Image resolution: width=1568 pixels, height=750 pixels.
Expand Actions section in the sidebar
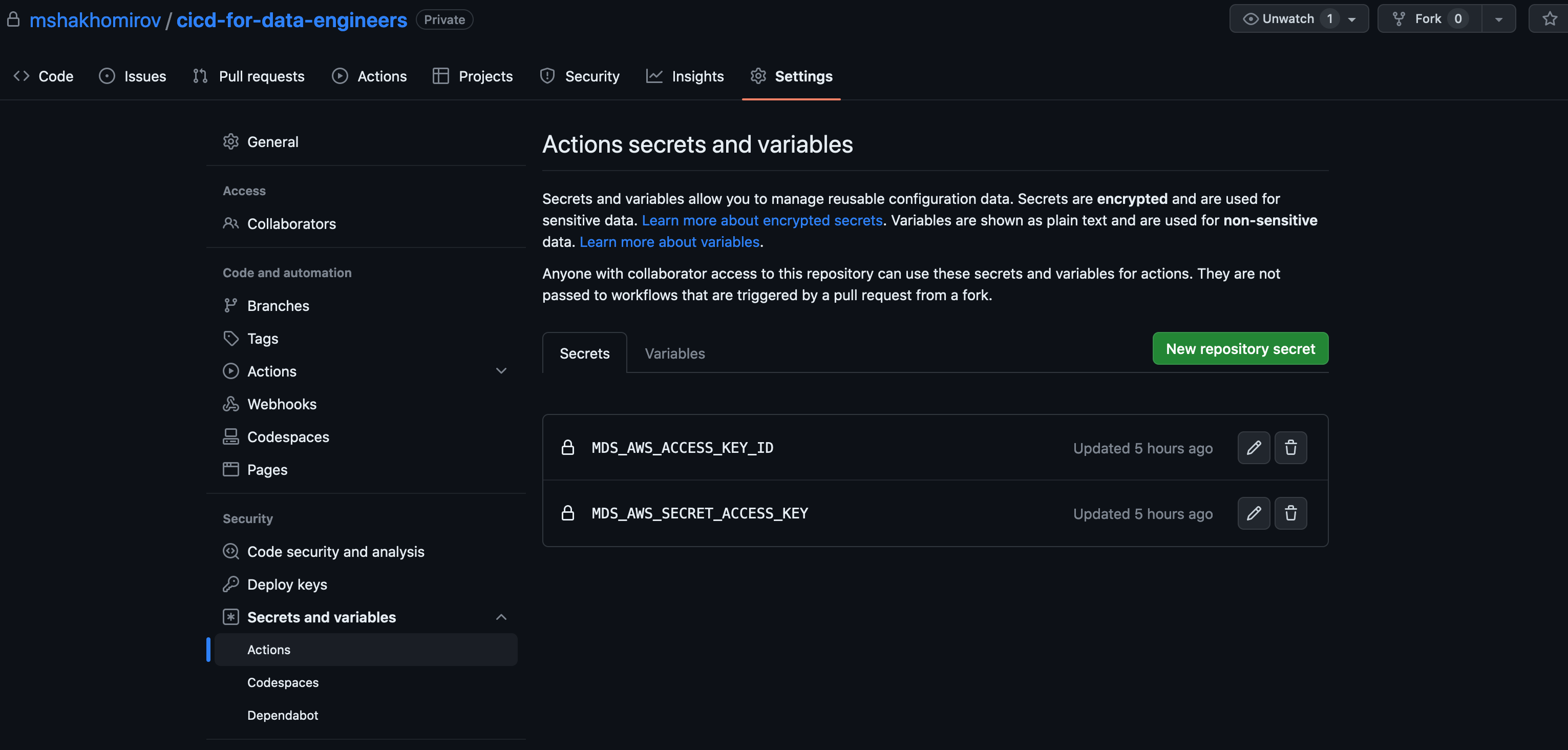coord(501,371)
